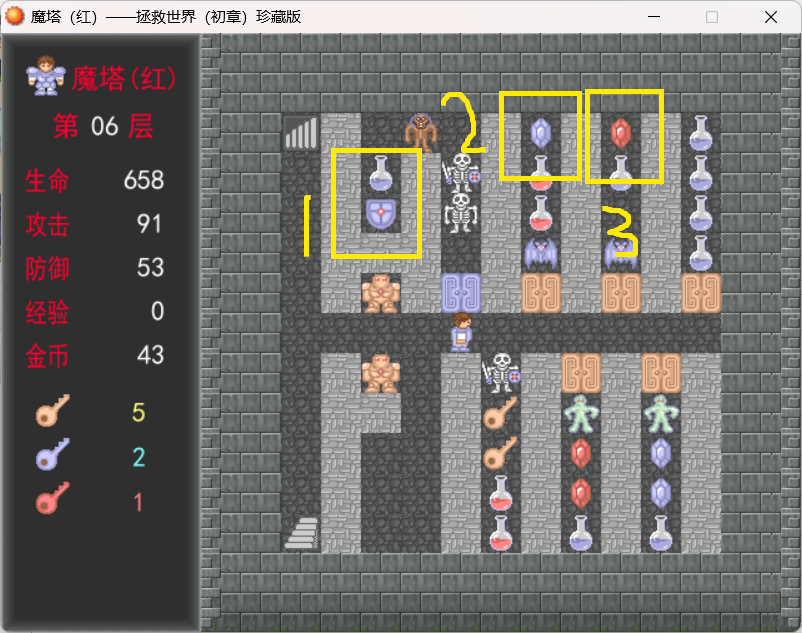Take the bottom red potion under the keys
This screenshot has width=802, height=633.
pyautogui.click(x=501, y=533)
